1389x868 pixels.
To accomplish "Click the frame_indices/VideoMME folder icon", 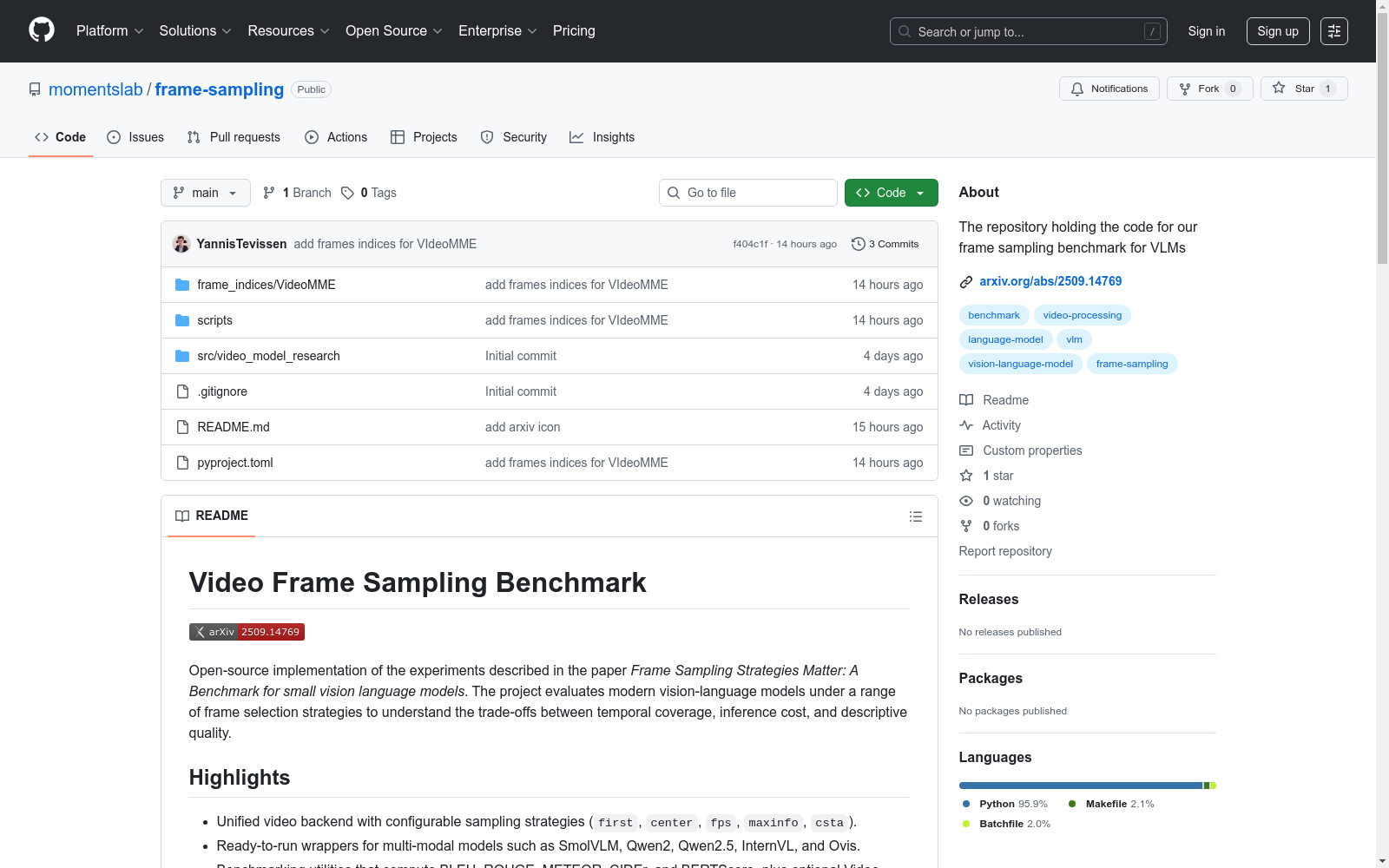I will point(182,285).
